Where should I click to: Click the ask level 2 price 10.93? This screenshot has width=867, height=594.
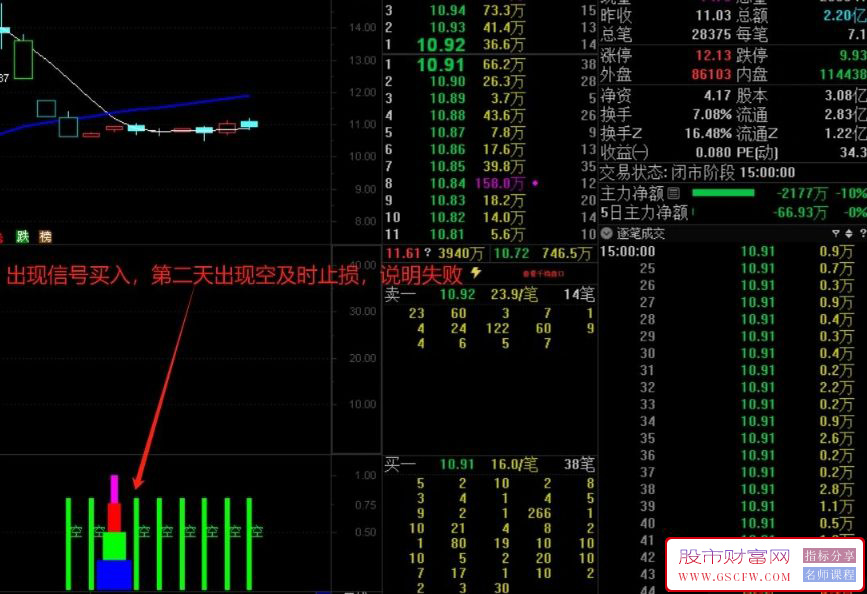447,27
